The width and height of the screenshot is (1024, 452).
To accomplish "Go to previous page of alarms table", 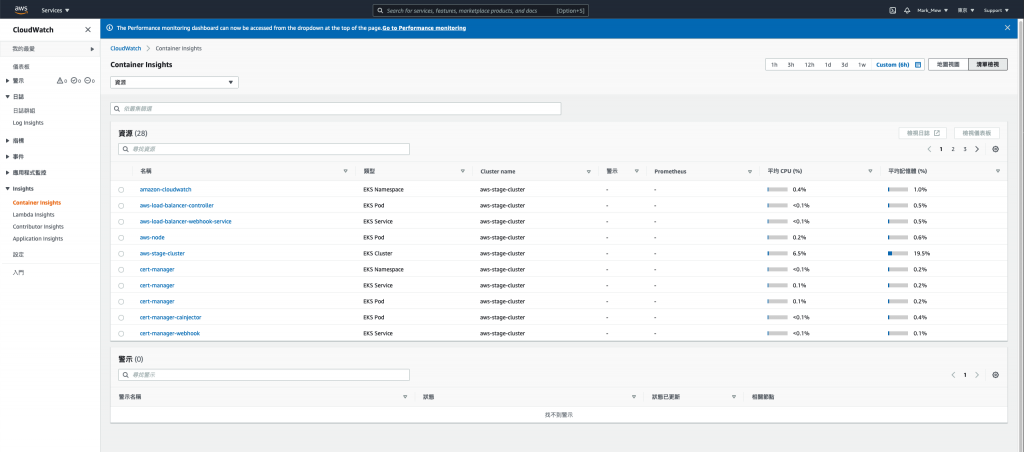I will (953, 375).
